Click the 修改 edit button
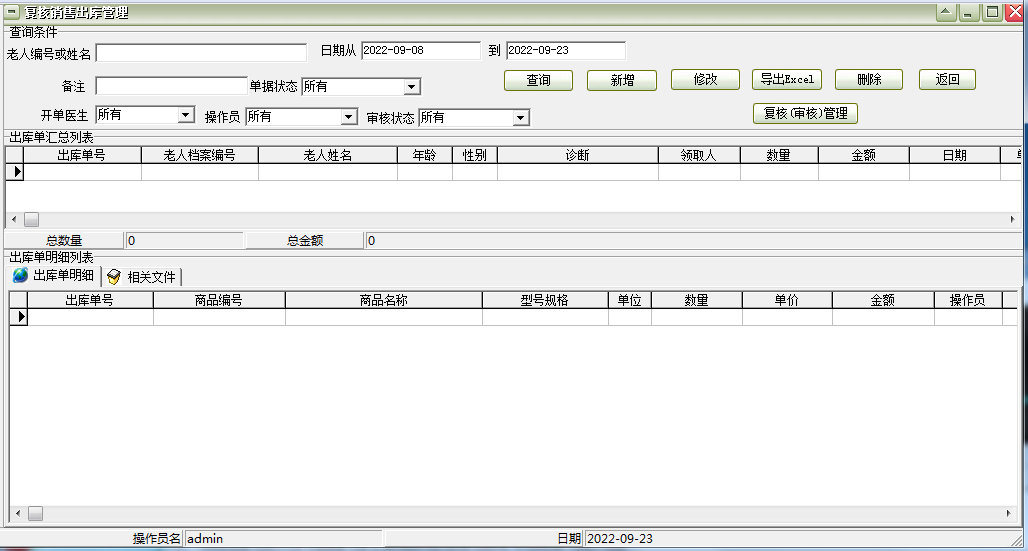The width and height of the screenshot is (1028, 551). (705, 80)
